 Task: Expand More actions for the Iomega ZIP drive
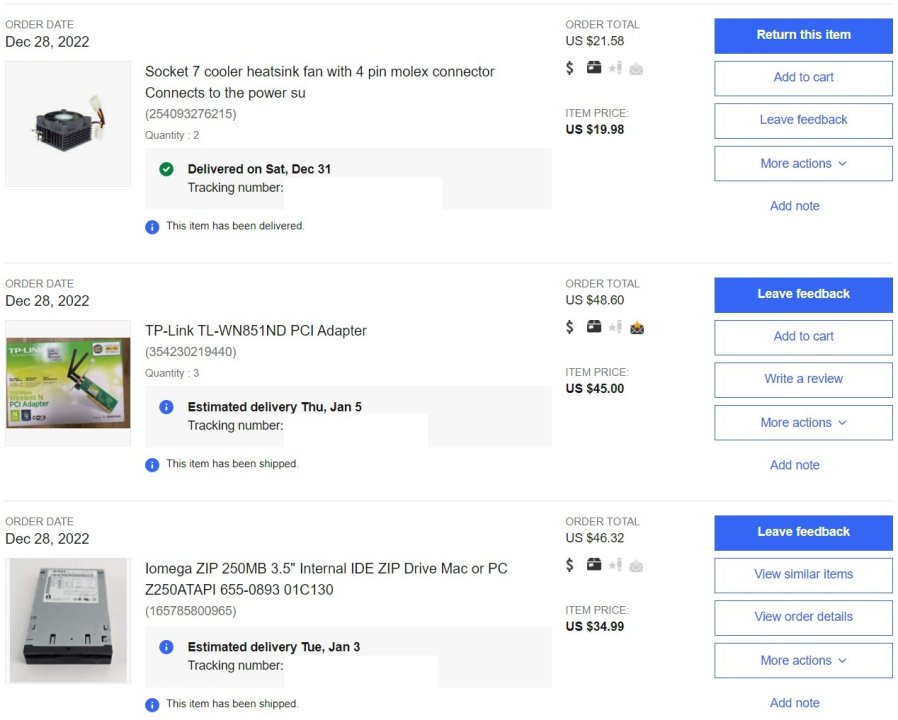click(x=803, y=660)
